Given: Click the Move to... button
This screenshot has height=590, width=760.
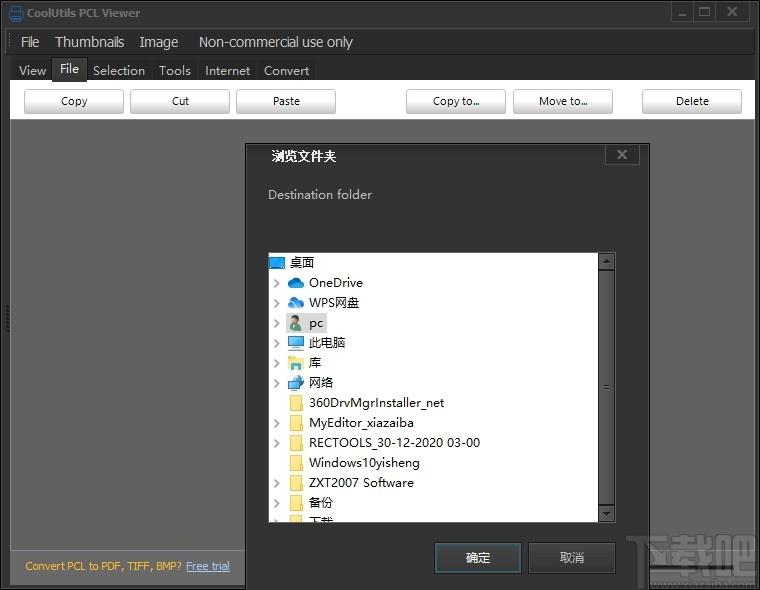Looking at the screenshot, I should point(563,101).
